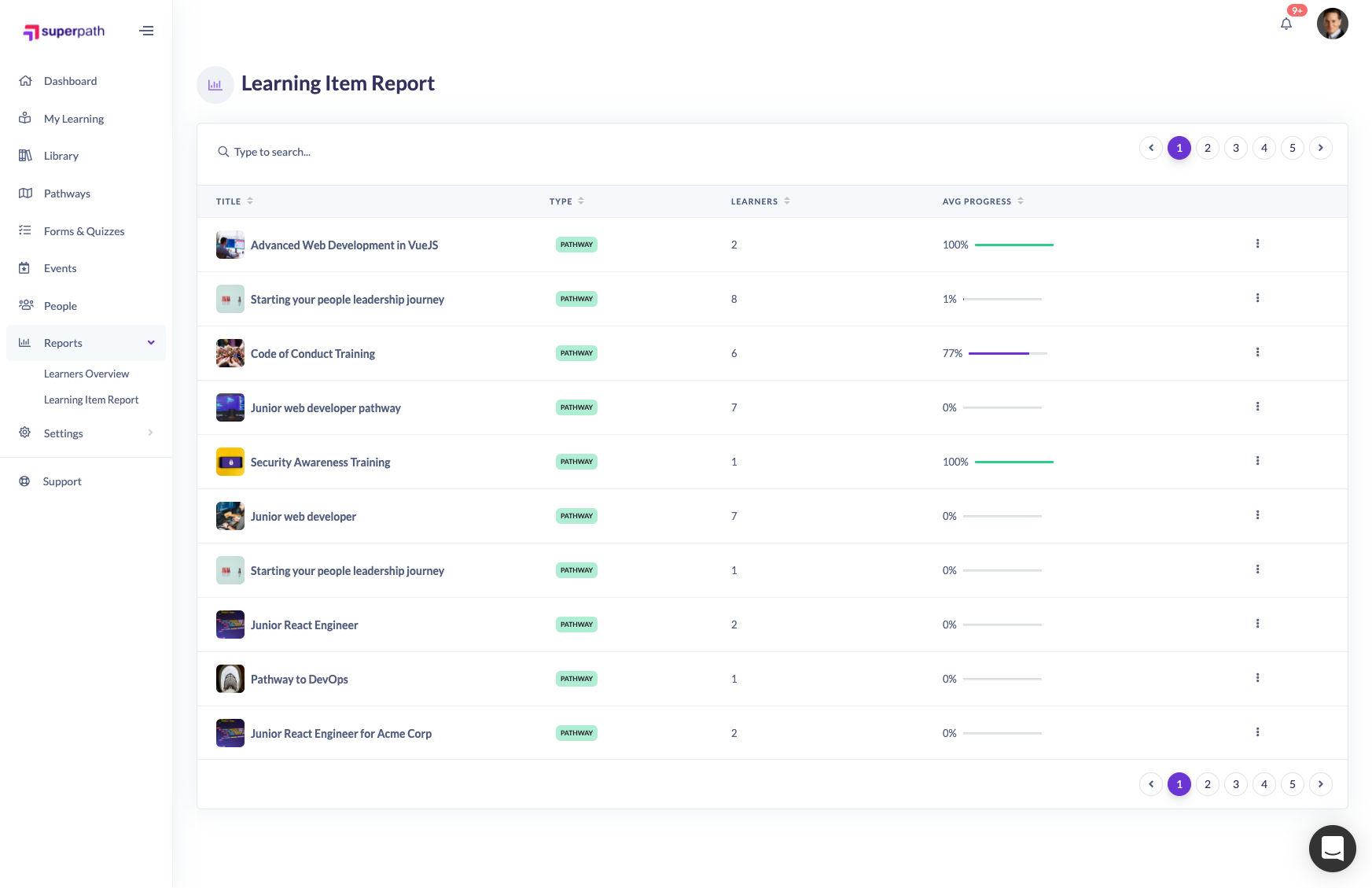This screenshot has height=888, width=1372.
Task: Open the Dashboard from the sidebar
Action: click(70, 81)
